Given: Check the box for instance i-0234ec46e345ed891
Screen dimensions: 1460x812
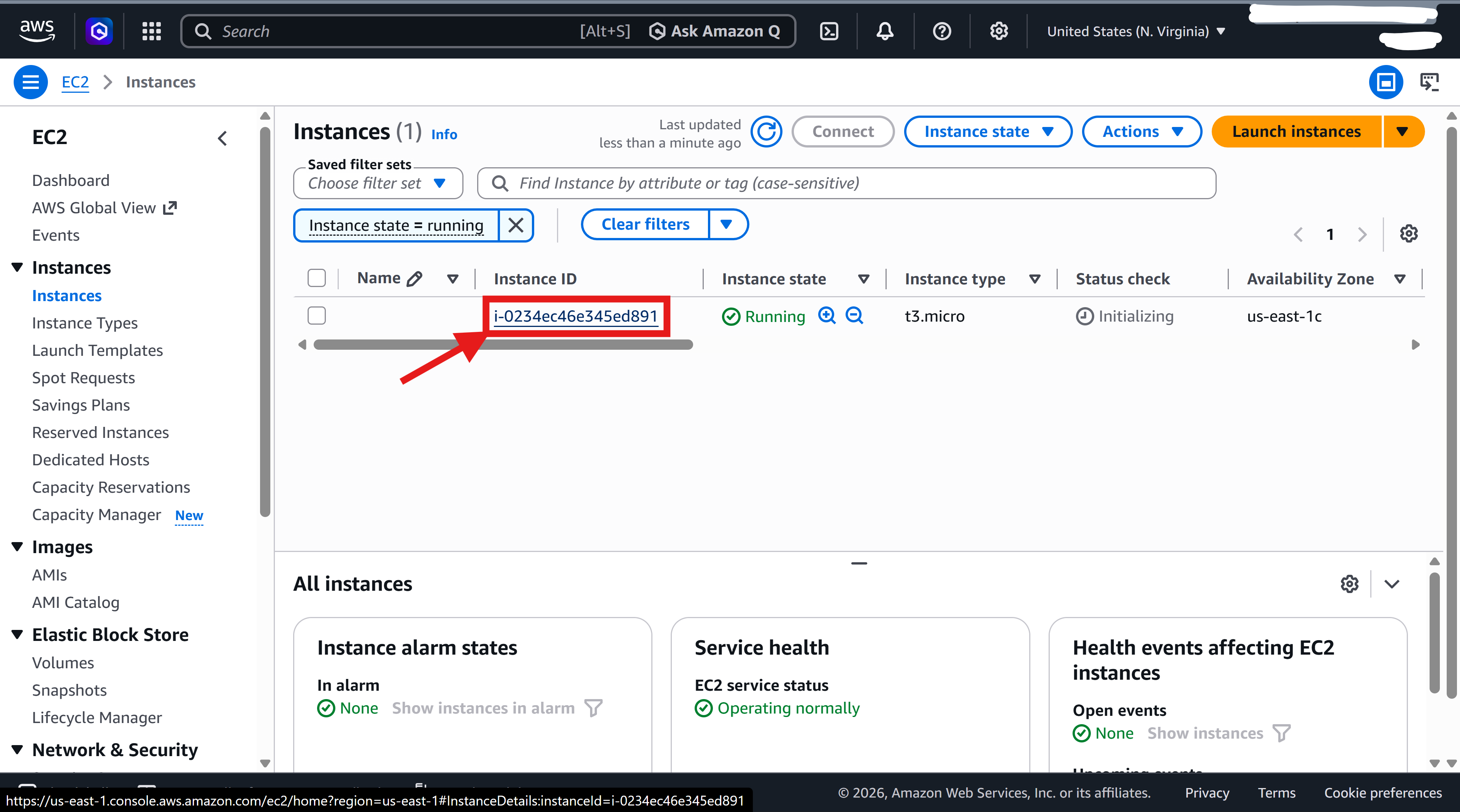Looking at the screenshot, I should pyautogui.click(x=316, y=316).
